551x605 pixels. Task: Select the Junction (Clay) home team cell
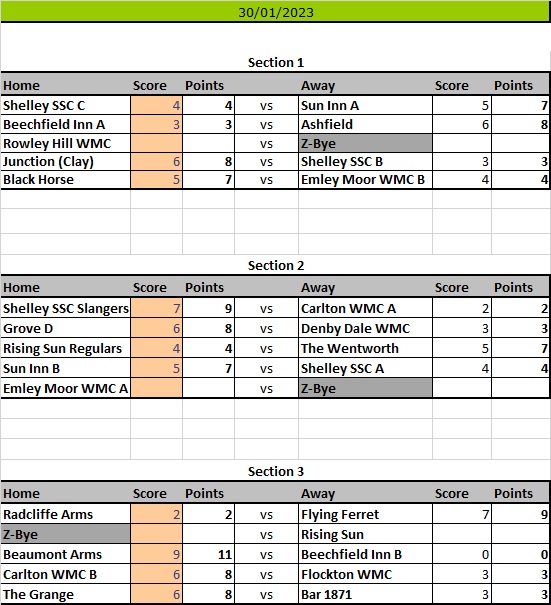[66, 161]
